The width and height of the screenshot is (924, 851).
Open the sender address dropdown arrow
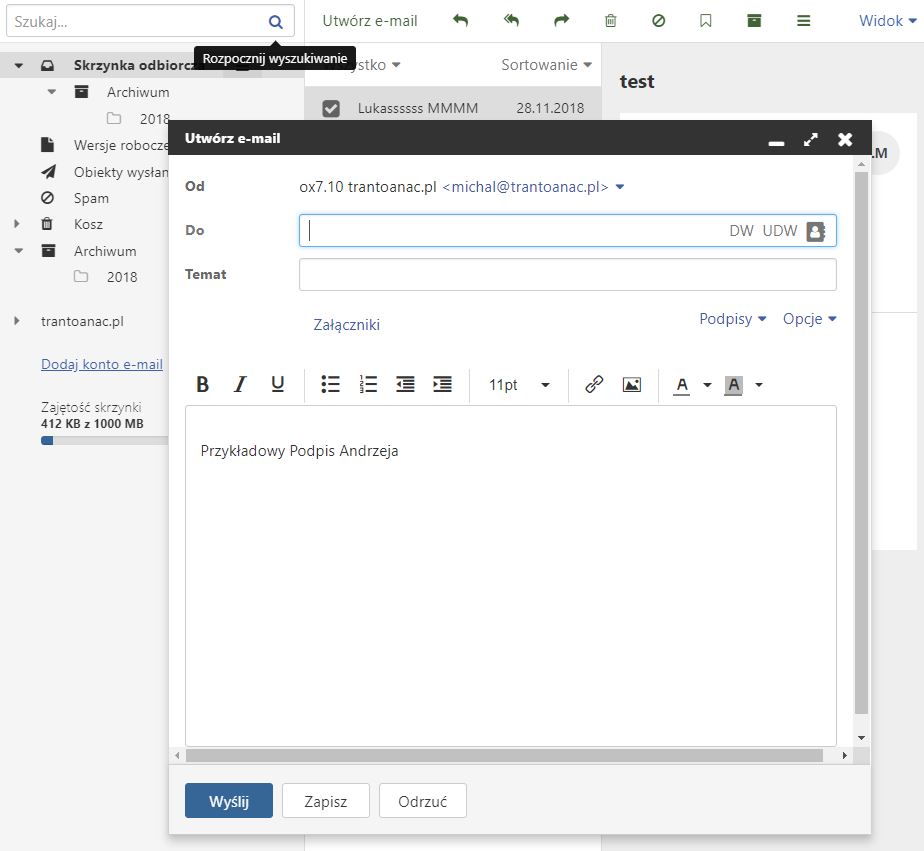(x=620, y=187)
